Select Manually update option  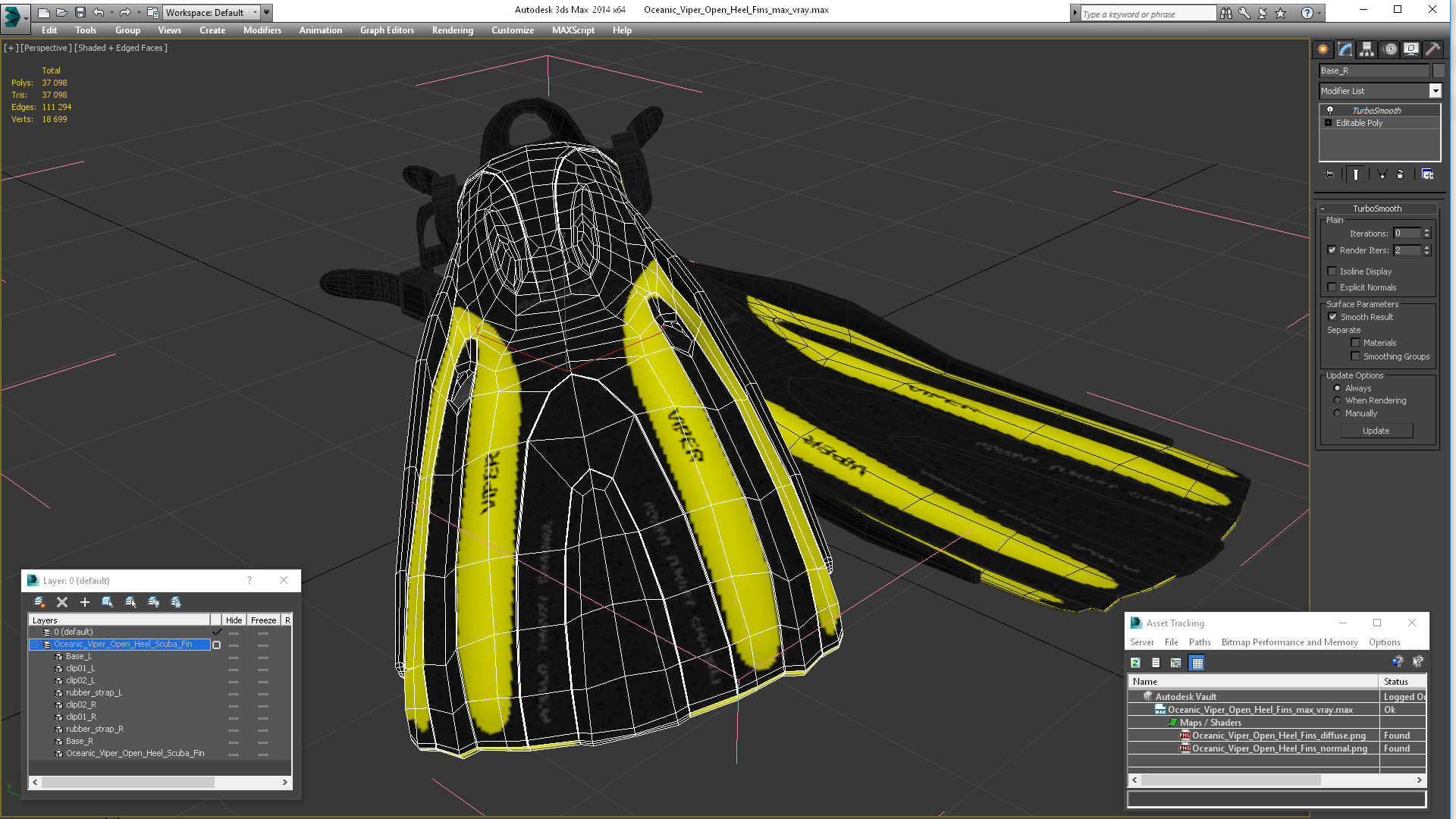[1338, 413]
